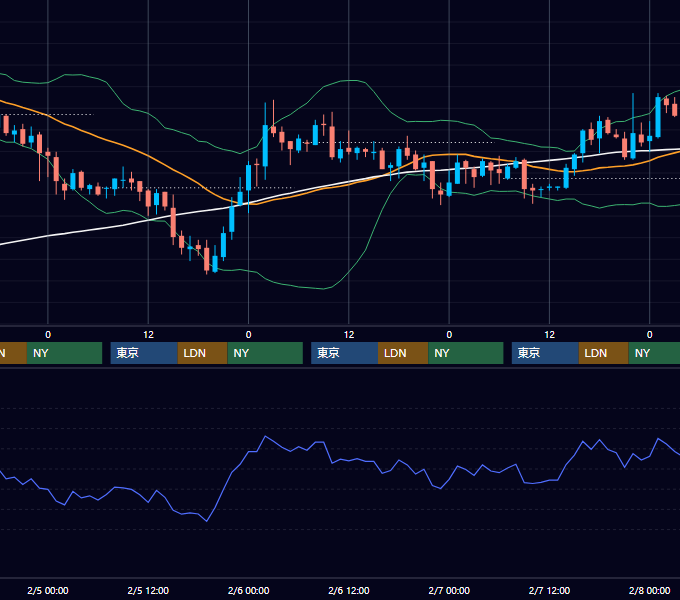Click the NY session block spanning 2/5 00:00
The height and width of the screenshot is (600, 680).
click(64, 353)
